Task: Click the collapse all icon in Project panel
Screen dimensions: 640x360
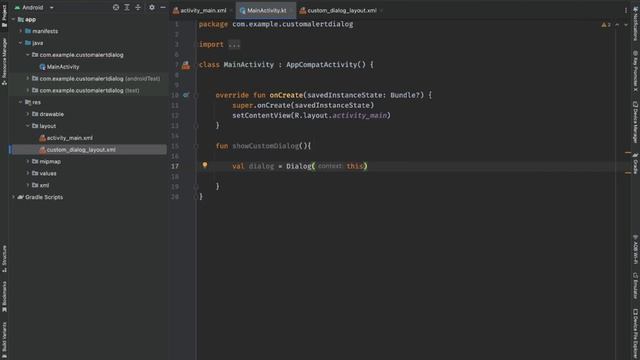Action: tap(138, 7)
